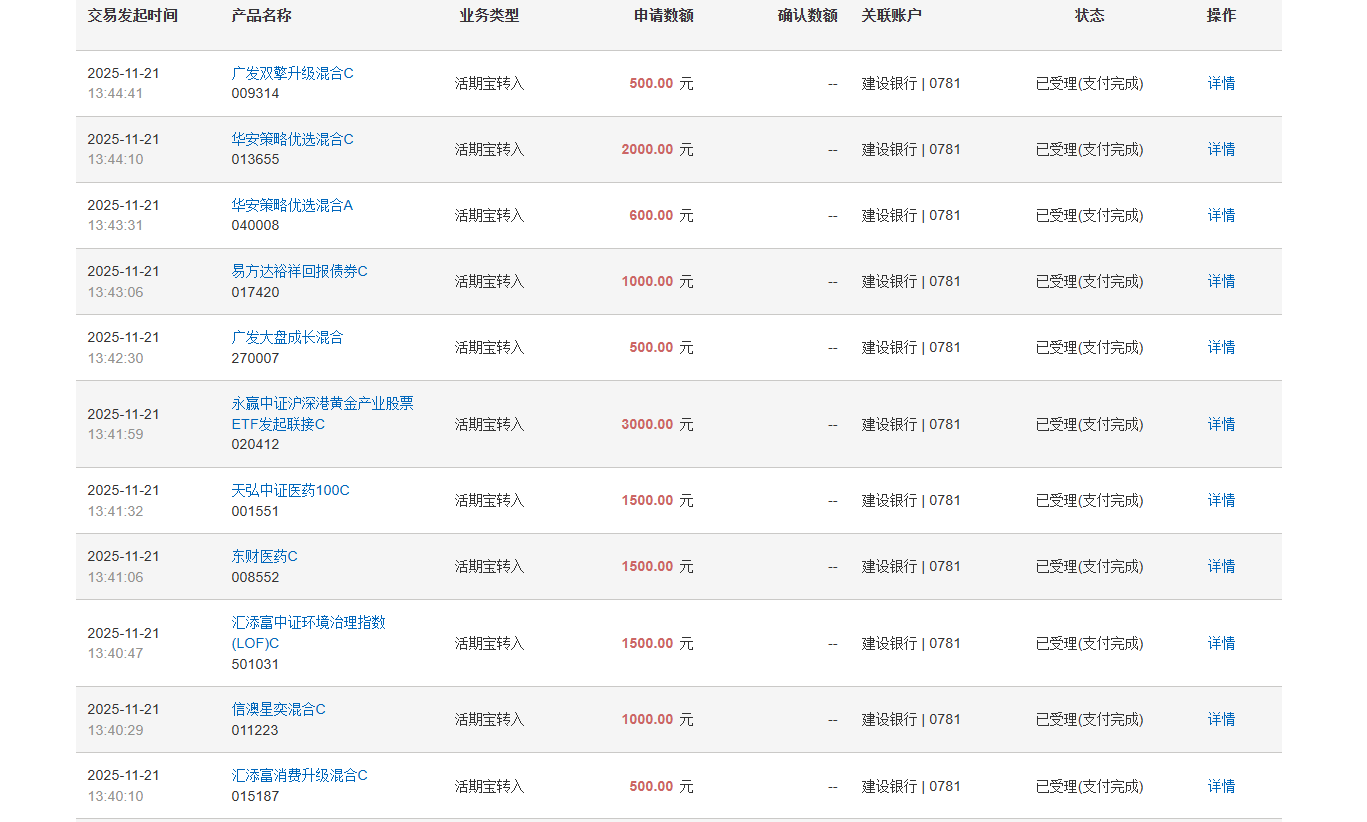Image resolution: width=1367 pixels, height=822 pixels.
Task: Open fund link 东财医药C
Action: click(x=264, y=556)
